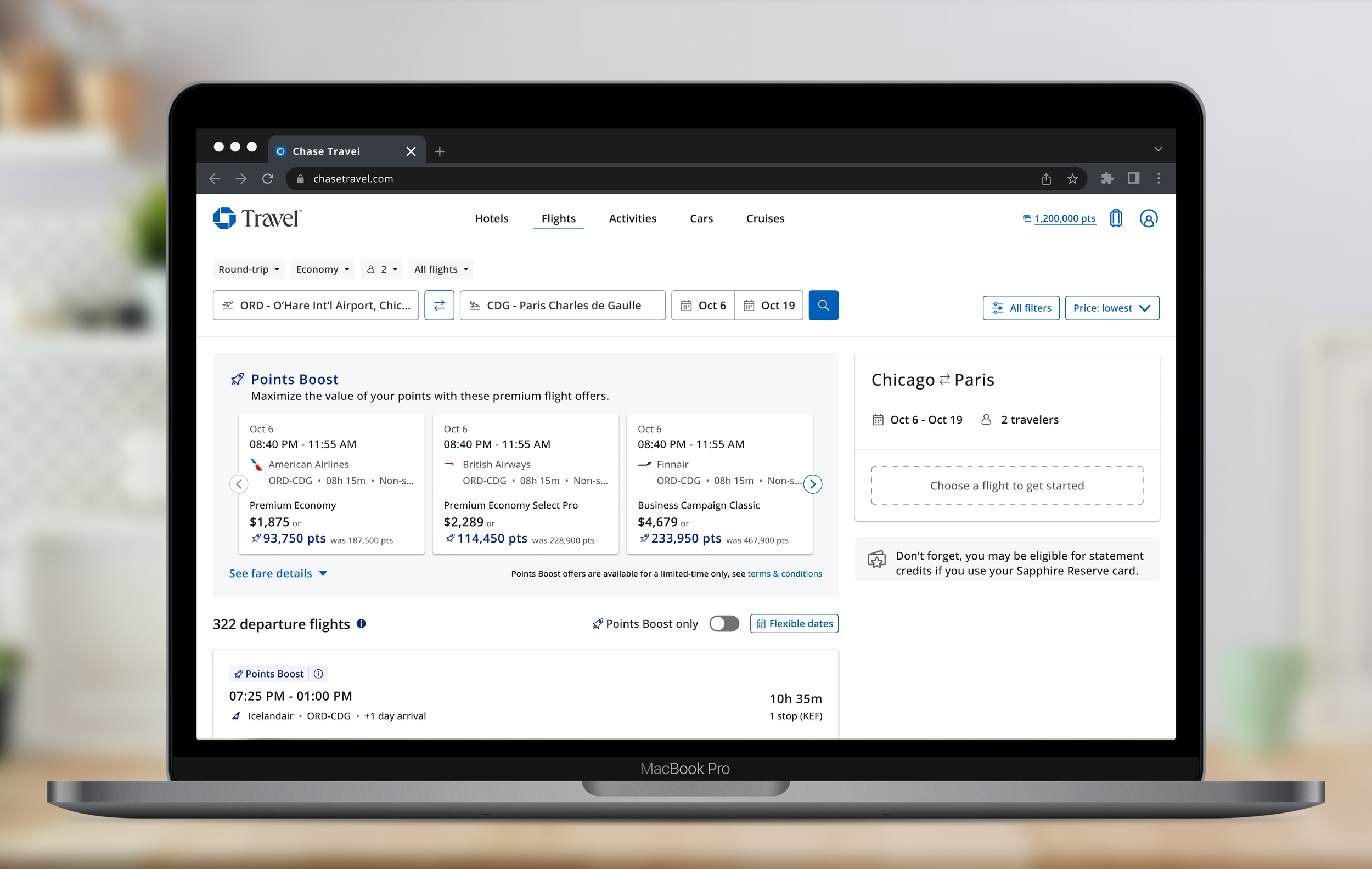The width and height of the screenshot is (1372, 869).
Task: Open the Round-trip dropdown
Action: (249, 269)
